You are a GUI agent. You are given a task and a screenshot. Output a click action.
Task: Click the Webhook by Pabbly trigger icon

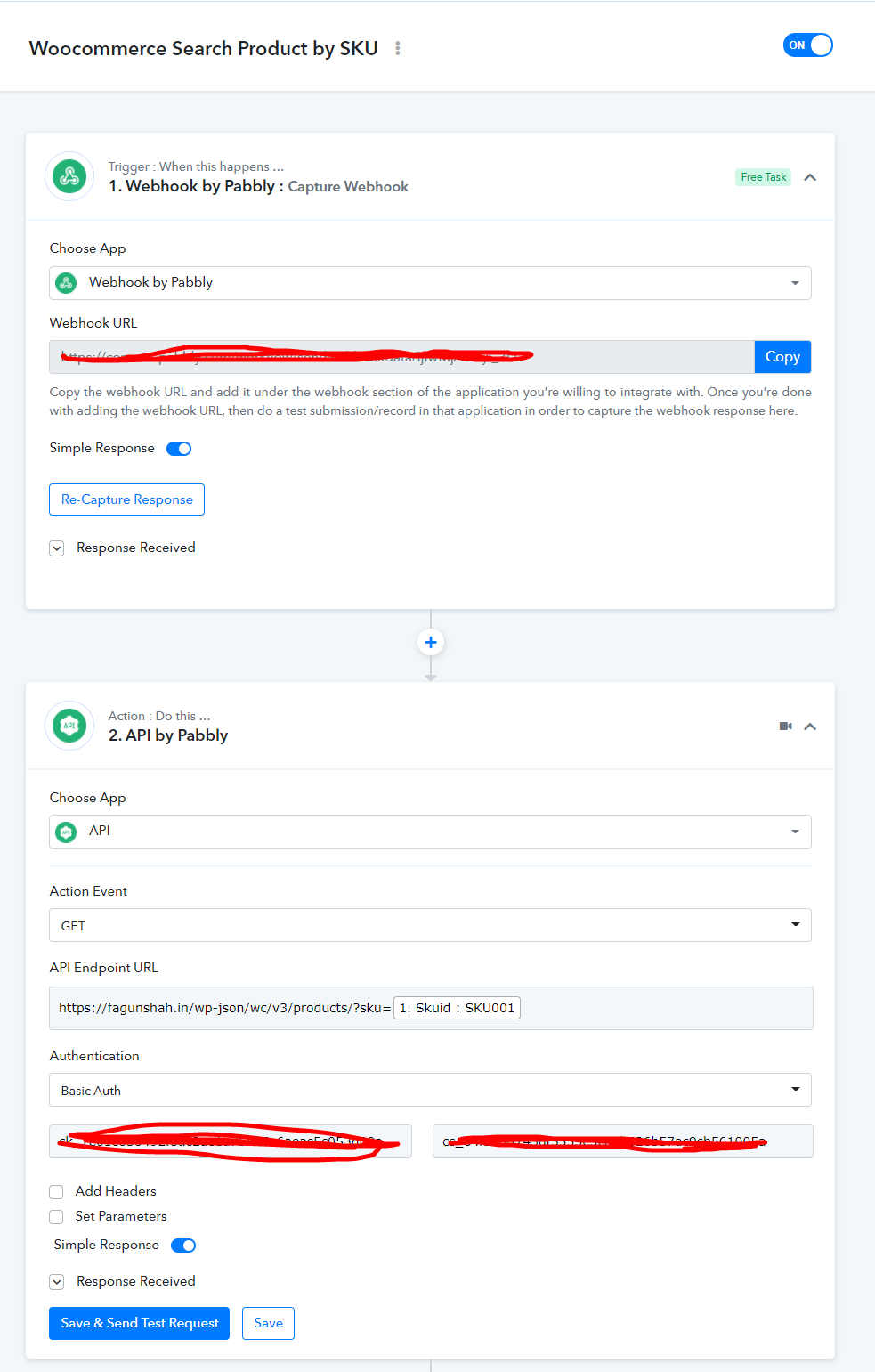[69, 176]
